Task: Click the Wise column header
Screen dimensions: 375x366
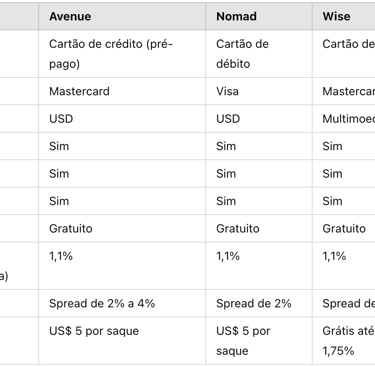Action: [344, 16]
